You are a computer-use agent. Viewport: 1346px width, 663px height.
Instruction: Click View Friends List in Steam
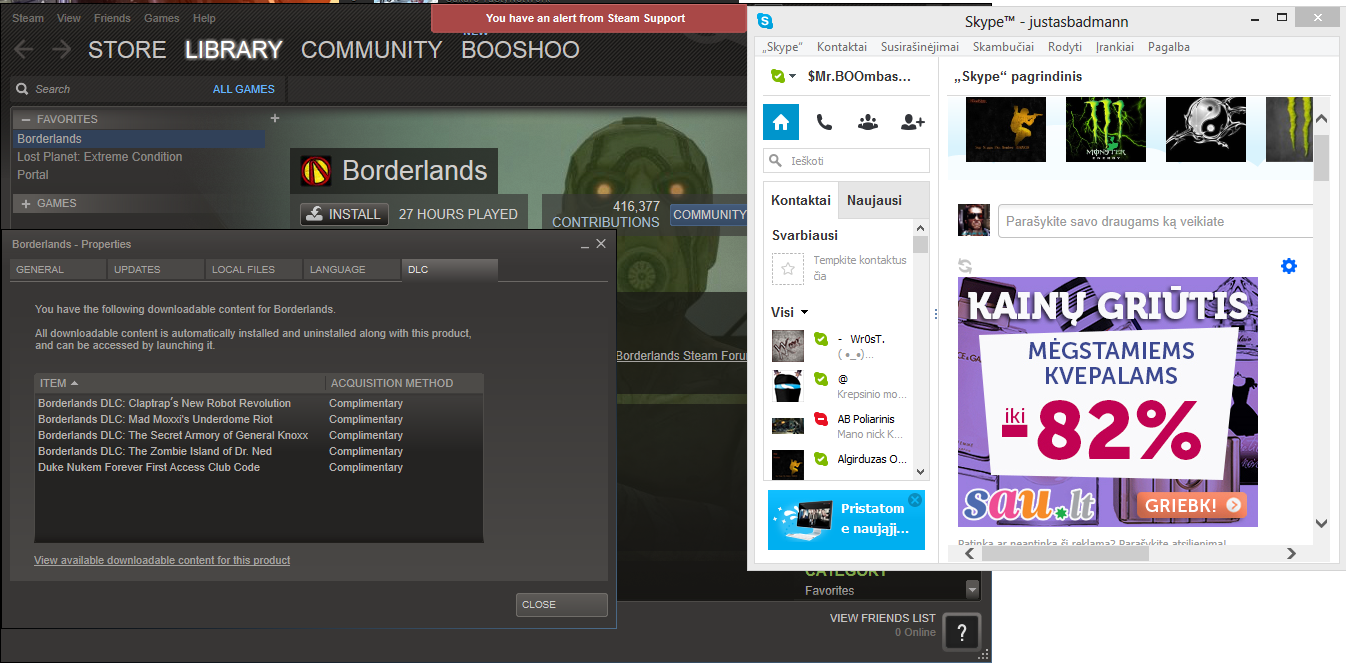(x=883, y=618)
